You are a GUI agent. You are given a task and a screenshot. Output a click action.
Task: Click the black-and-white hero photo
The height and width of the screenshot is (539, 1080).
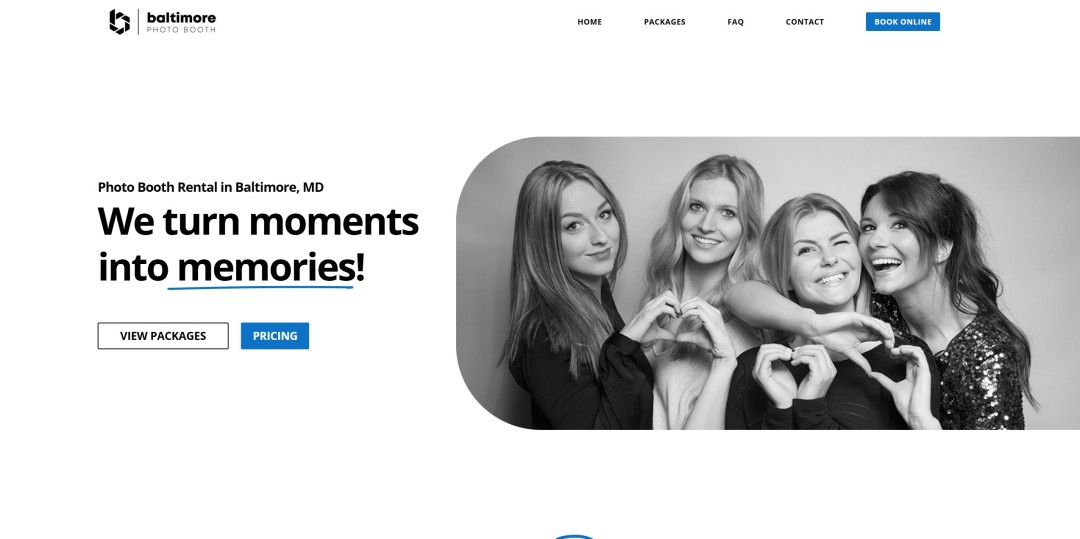pyautogui.click(x=768, y=283)
